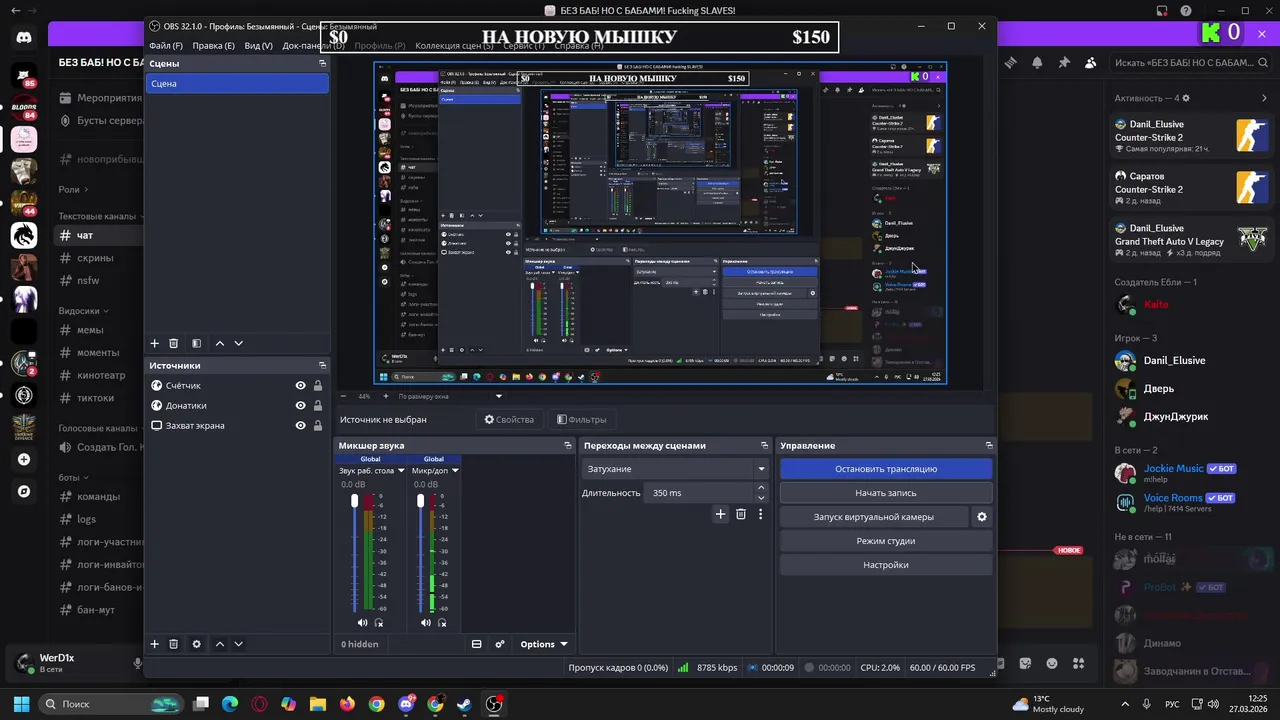This screenshot has height=720, width=1280.
Task: Move the scene down with the Сцены down arrow
Action: click(238, 343)
